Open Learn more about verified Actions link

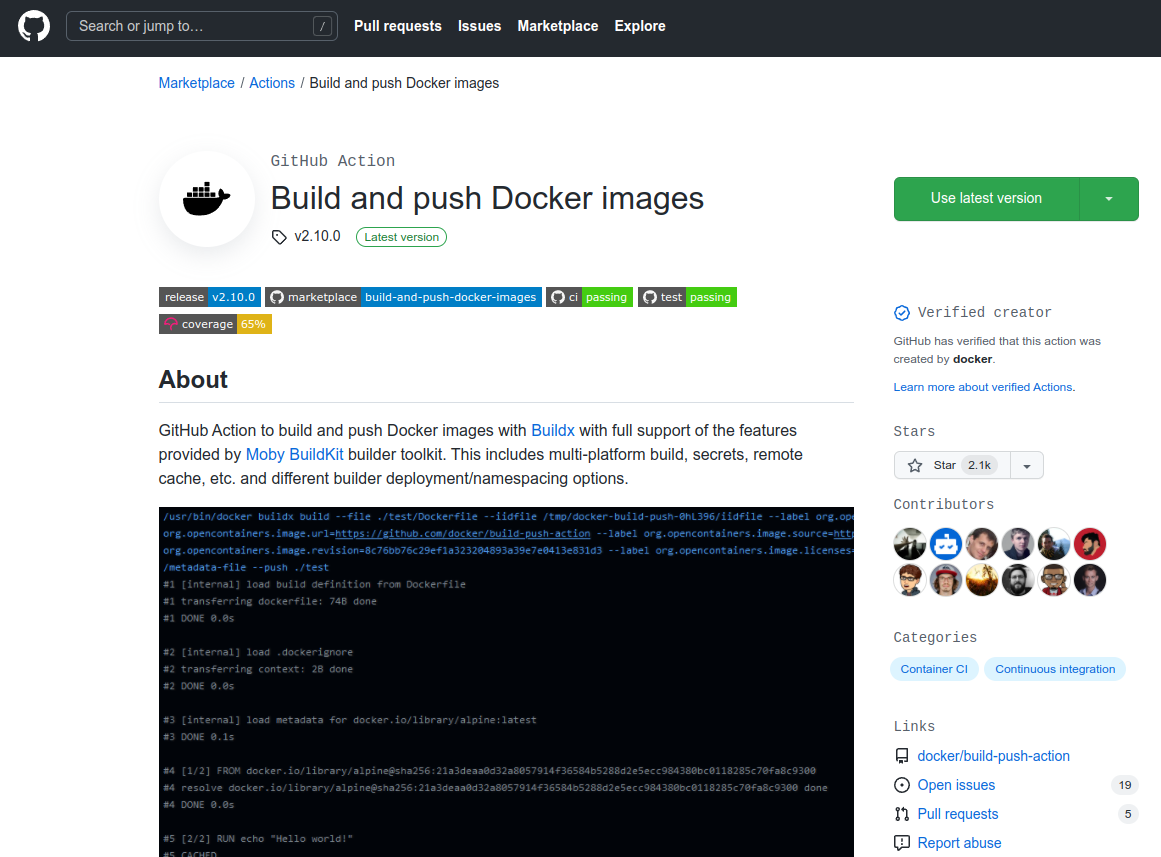[x=984, y=387]
